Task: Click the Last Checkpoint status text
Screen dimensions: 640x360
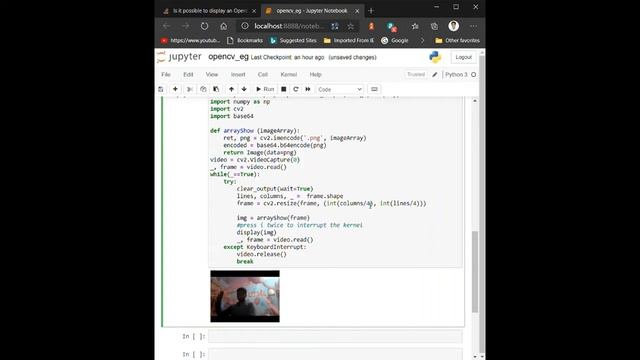Action: pyautogui.click(x=287, y=57)
